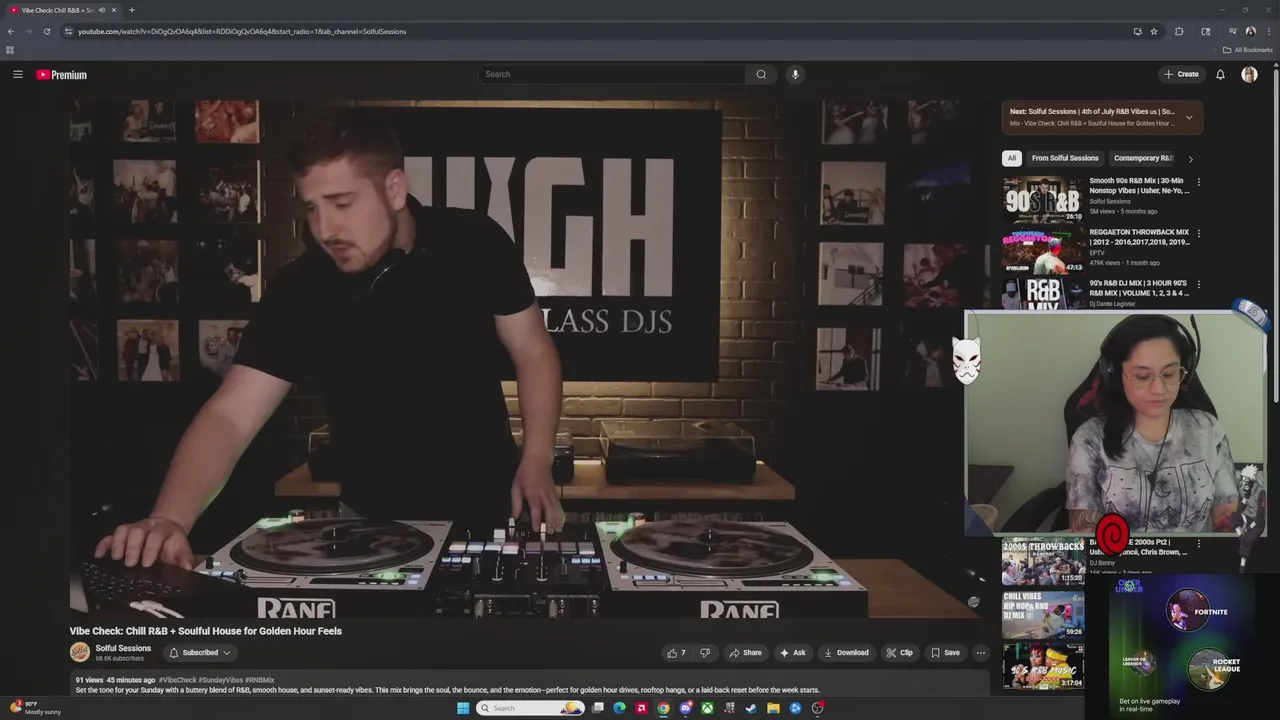
Task: Click the Save button
Action: point(945,653)
